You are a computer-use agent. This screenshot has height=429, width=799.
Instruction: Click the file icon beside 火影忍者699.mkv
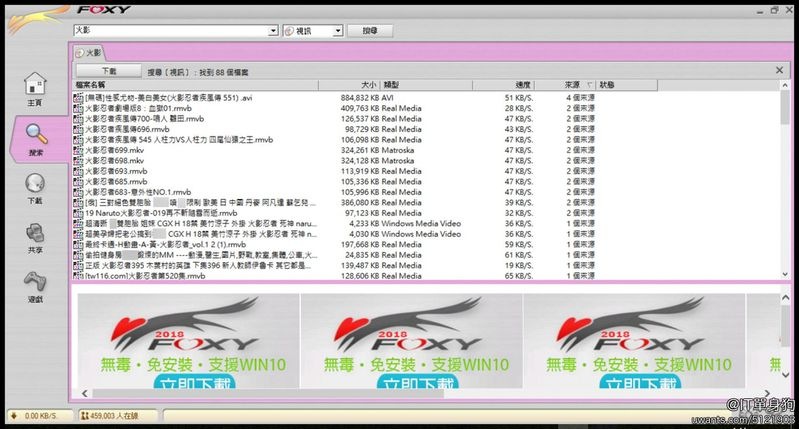pos(79,149)
